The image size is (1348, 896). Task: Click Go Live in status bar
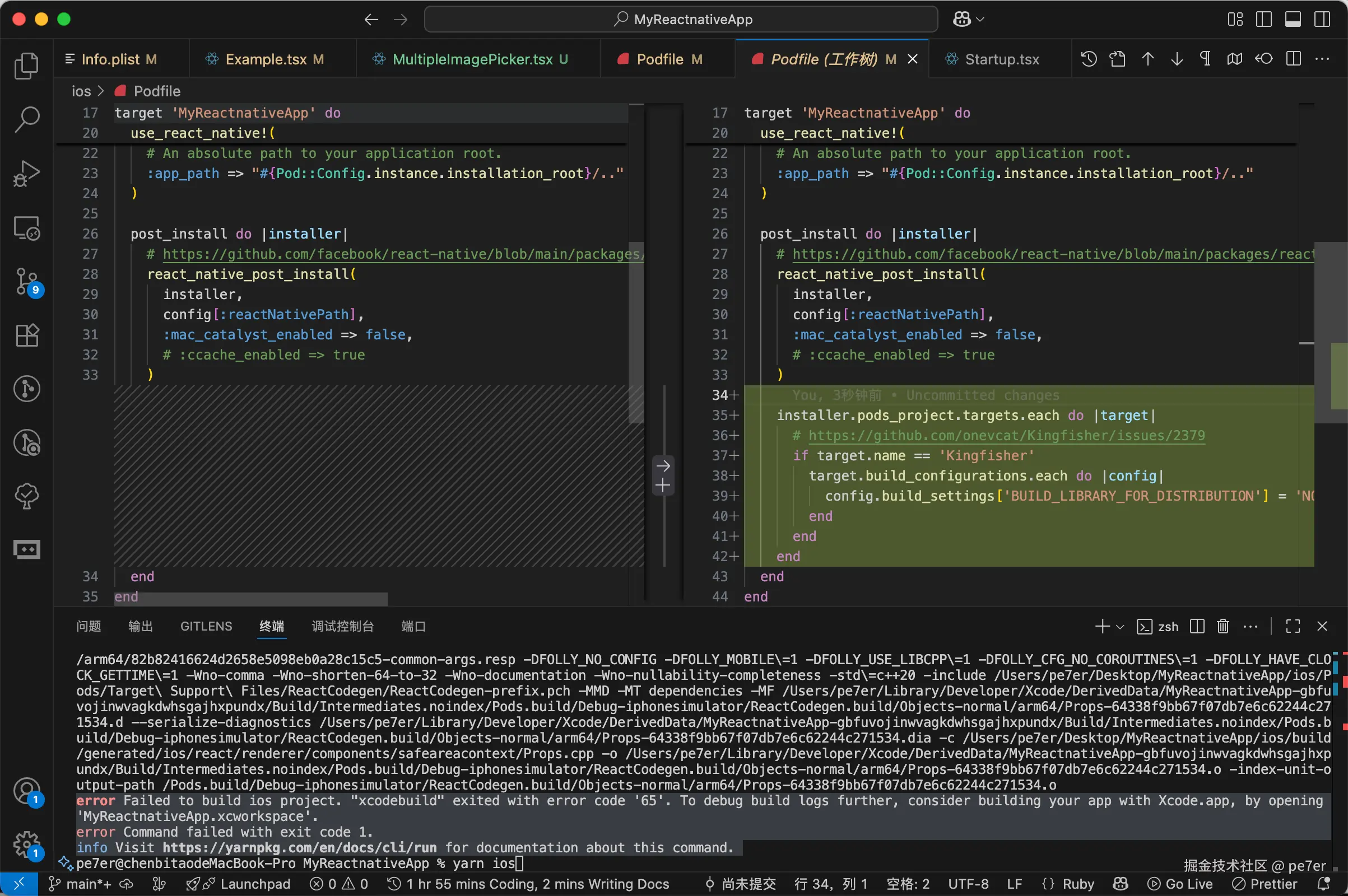point(1181,884)
